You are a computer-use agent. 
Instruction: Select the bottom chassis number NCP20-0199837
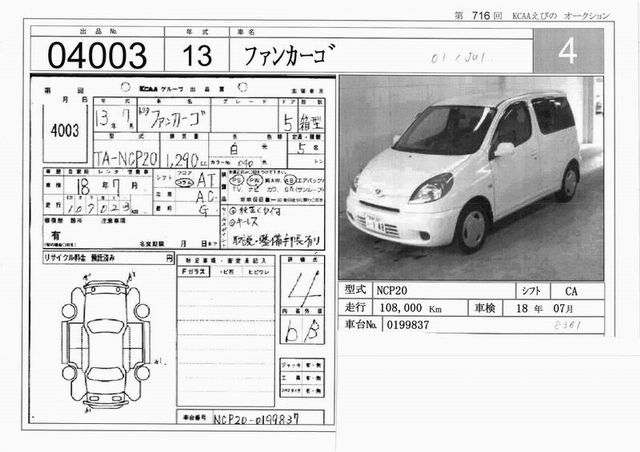coord(256,419)
